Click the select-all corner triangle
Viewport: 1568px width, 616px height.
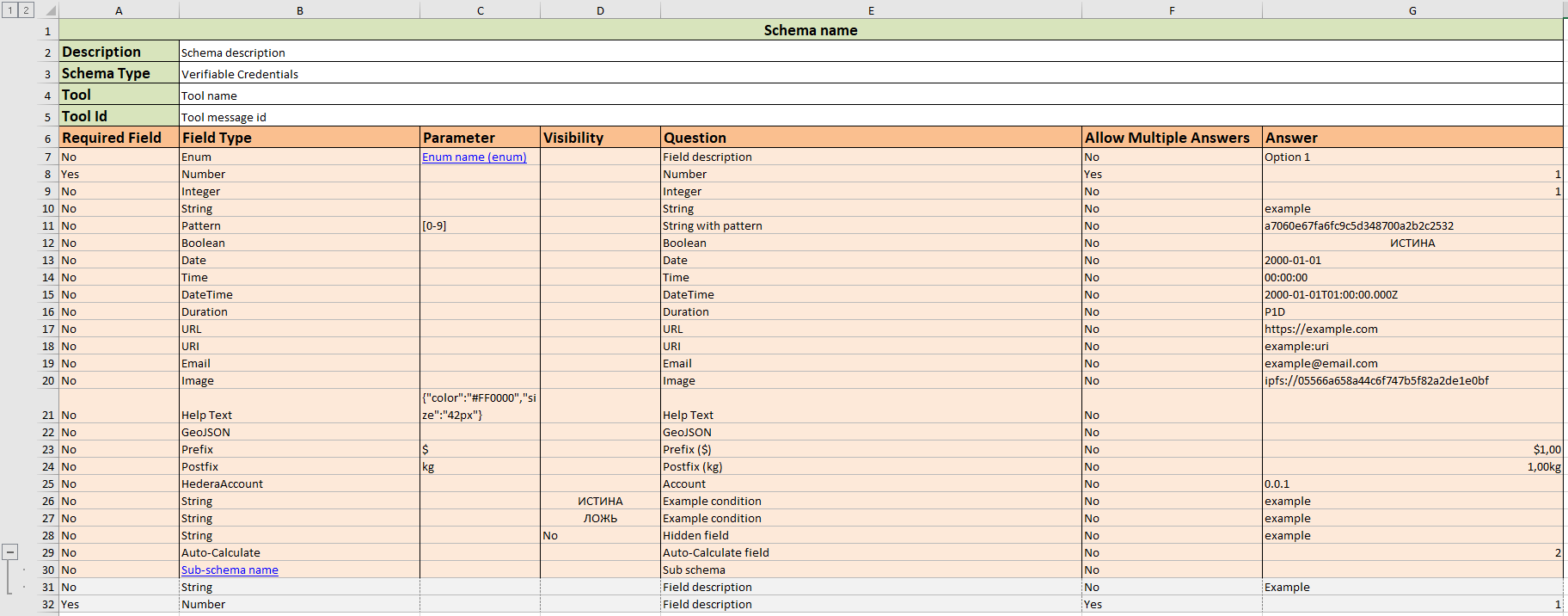50,10
